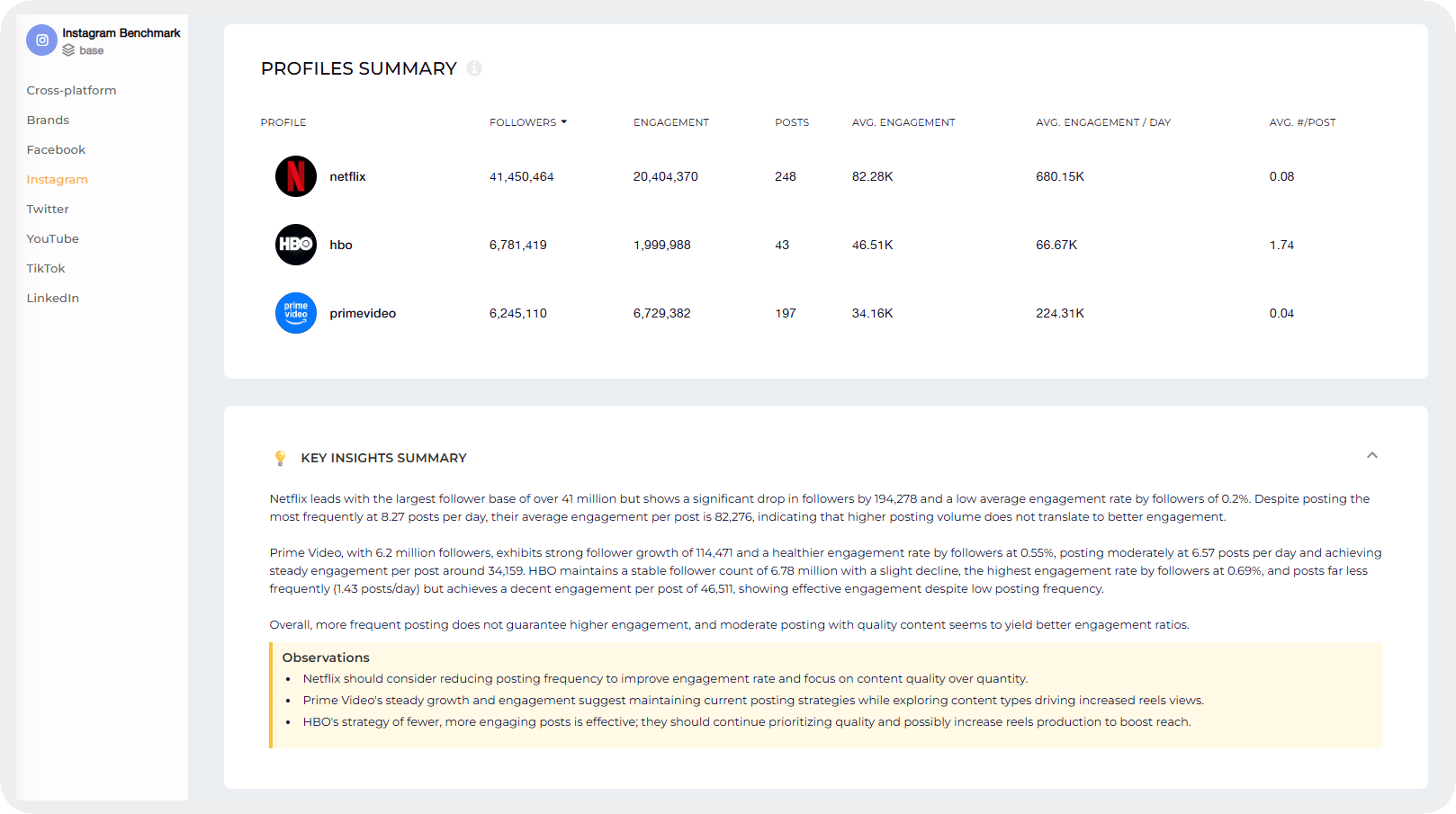This screenshot has height=814, width=1456.
Task: Click Netflix avg engagement 82.28K
Action: click(873, 176)
